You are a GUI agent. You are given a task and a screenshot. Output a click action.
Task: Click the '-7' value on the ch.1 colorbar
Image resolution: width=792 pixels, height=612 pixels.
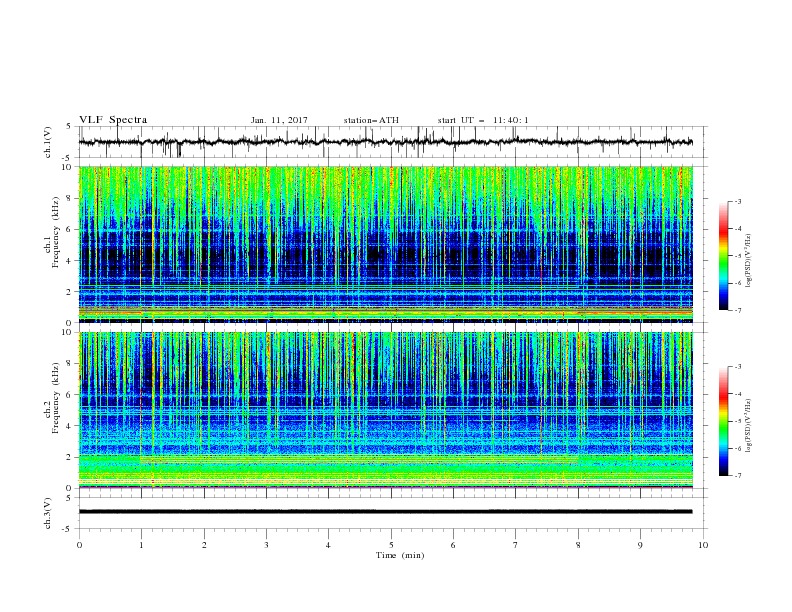(737, 310)
